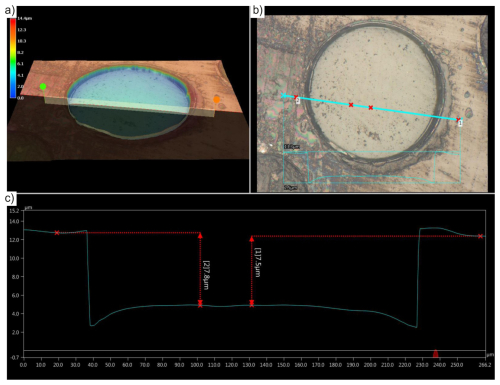Click bottom red X of the 7.5µm measurement
Screen dimensions: 500x385
(252, 305)
